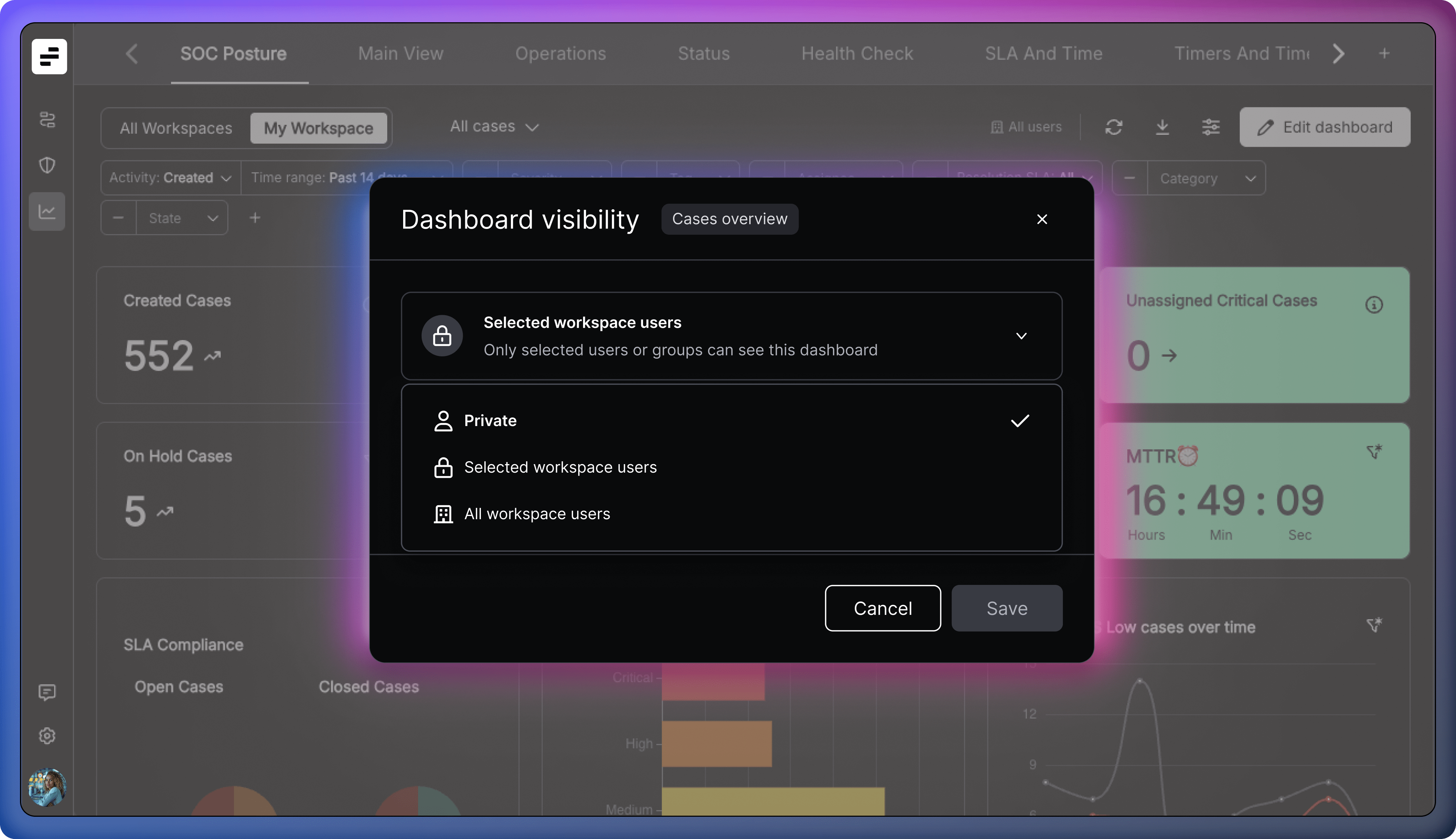This screenshot has height=839, width=1456.
Task: Open the All cases dropdown
Action: point(494,127)
